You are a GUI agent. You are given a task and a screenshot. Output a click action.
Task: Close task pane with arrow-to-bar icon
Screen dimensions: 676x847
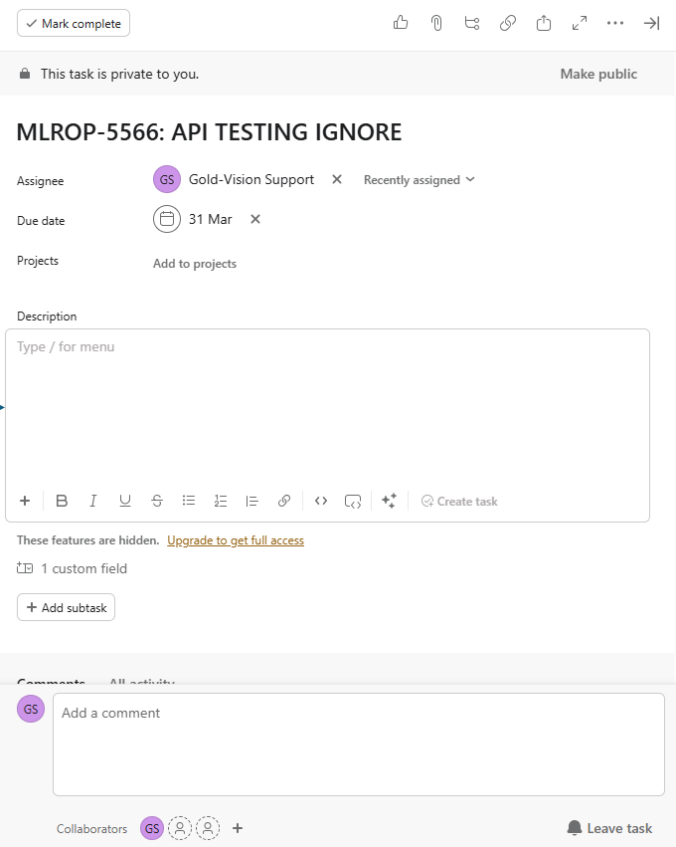pos(651,23)
